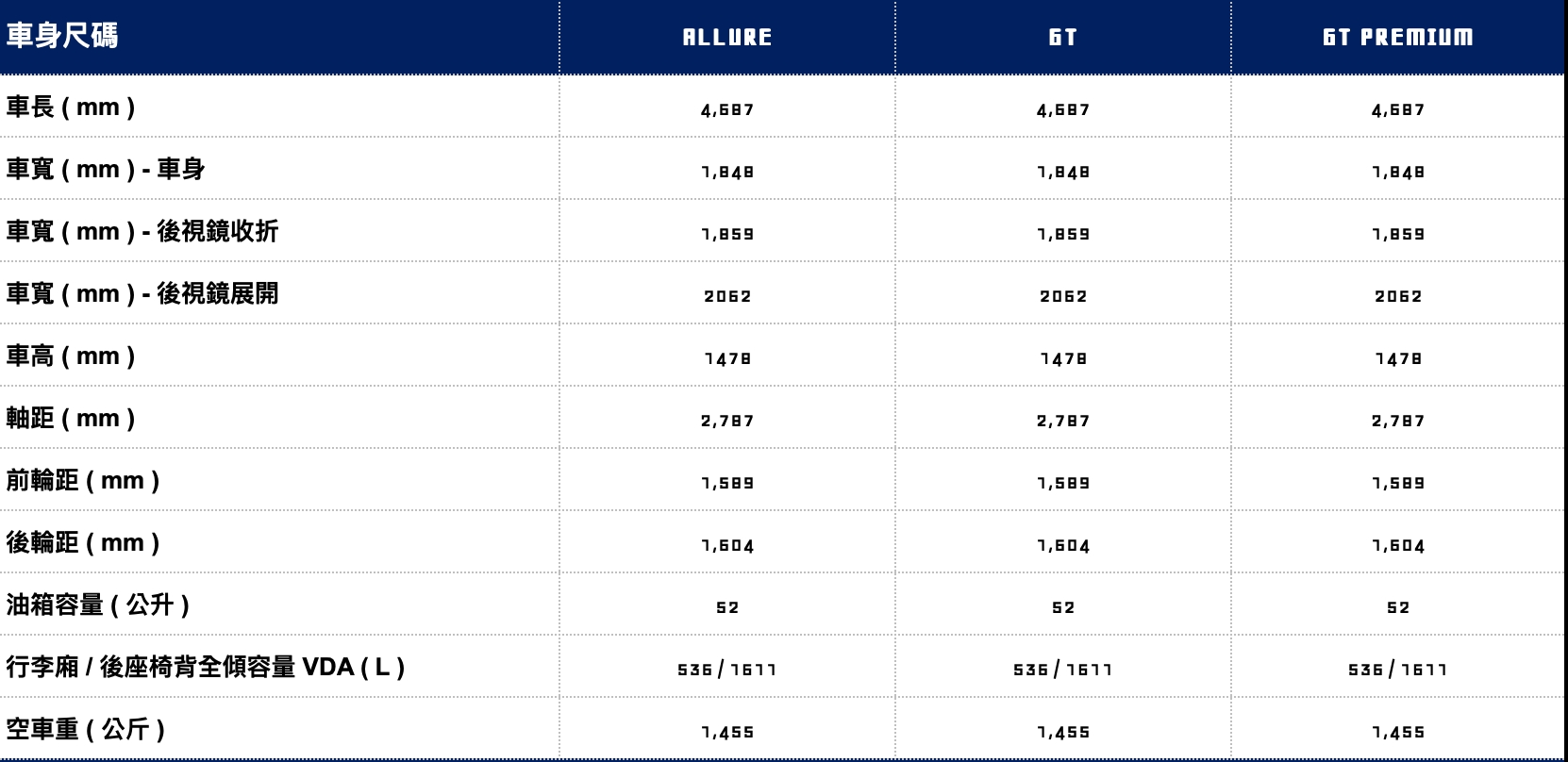1568x762 pixels.
Task: Select the 車寬 ( mm ) - 車身 row label
Action: [x=106, y=169]
